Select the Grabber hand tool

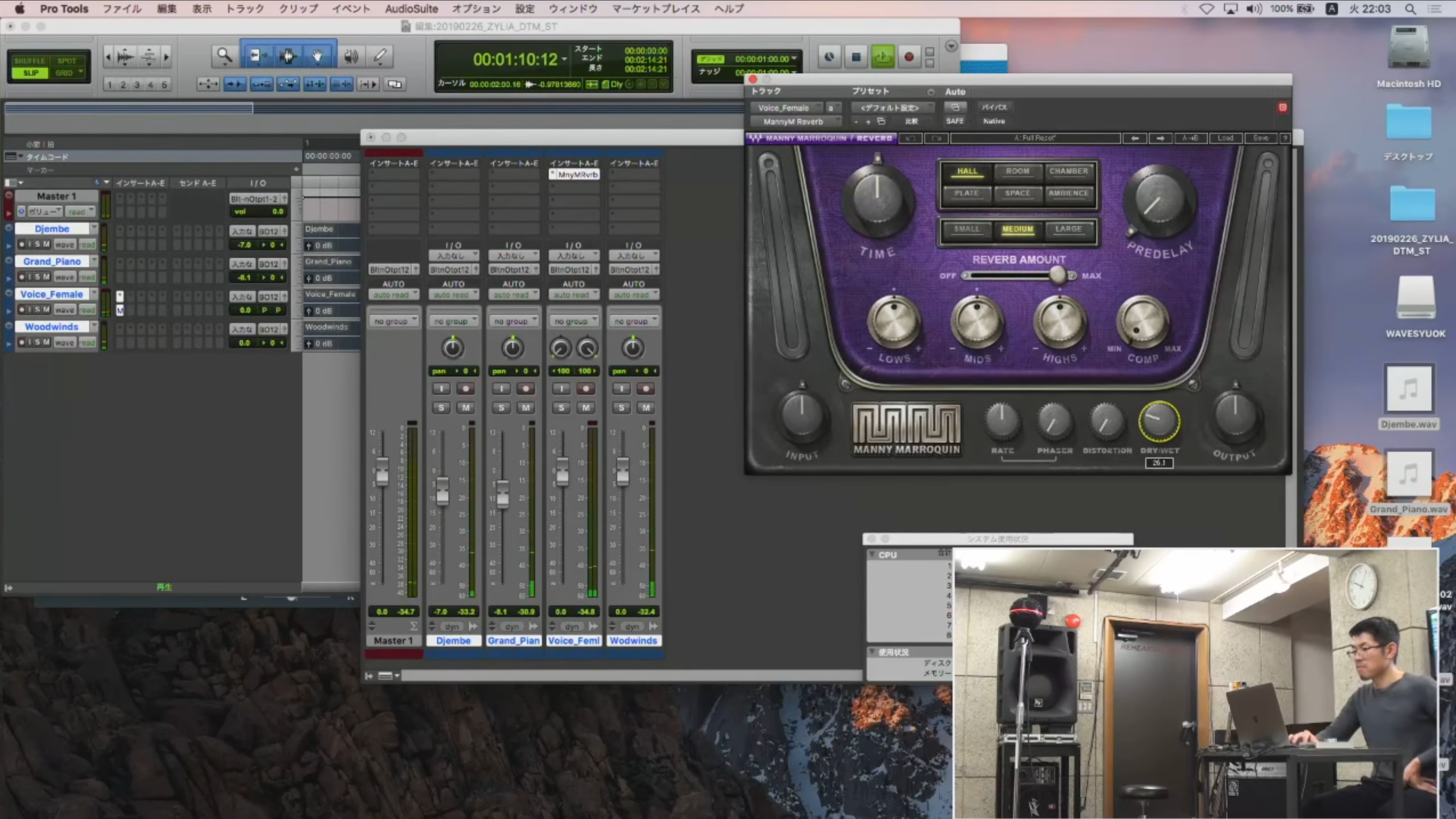(318, 56)
